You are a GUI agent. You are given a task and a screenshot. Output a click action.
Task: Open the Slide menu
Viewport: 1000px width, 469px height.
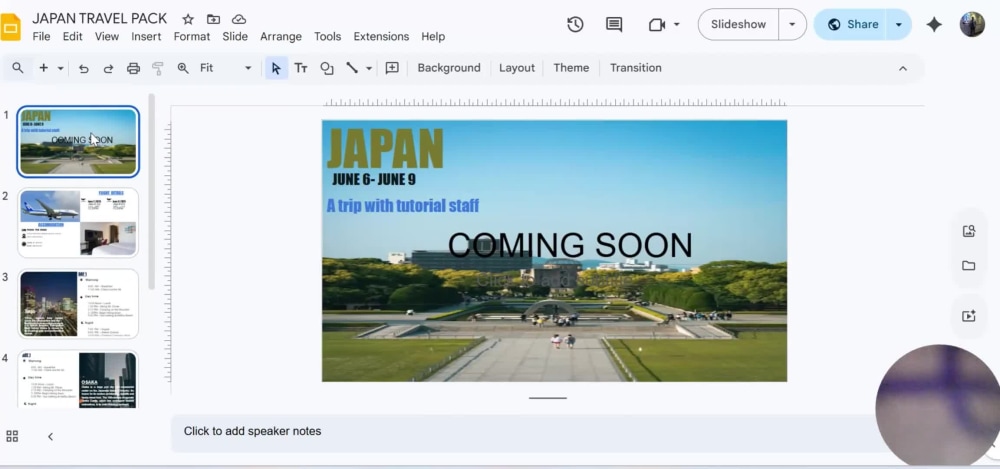coord(235,36)
